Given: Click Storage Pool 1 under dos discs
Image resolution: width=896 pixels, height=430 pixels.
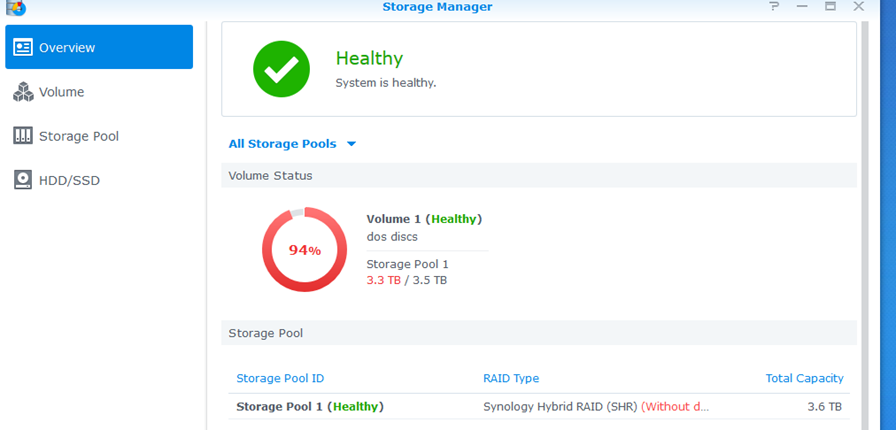Looking at the screenshot, I should point(408,264).
